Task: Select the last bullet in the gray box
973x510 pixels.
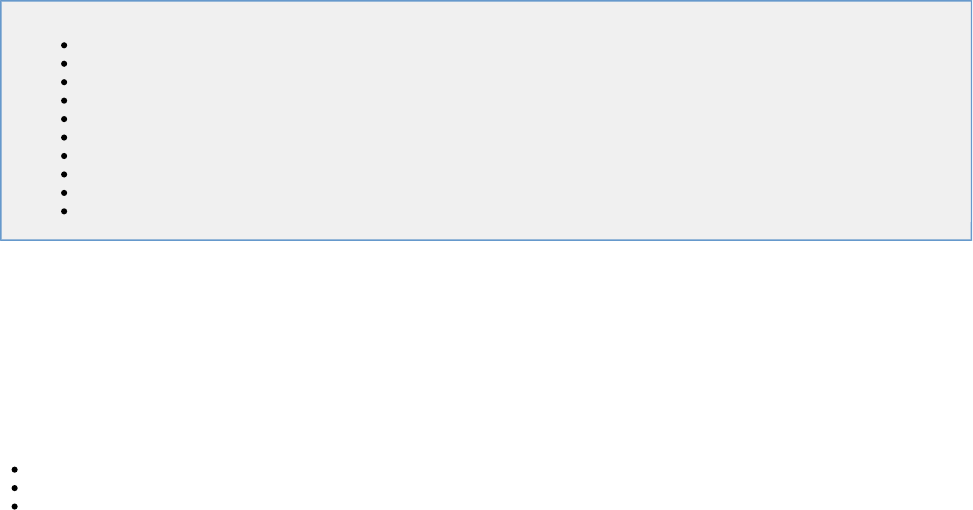Action: (64, 212)
